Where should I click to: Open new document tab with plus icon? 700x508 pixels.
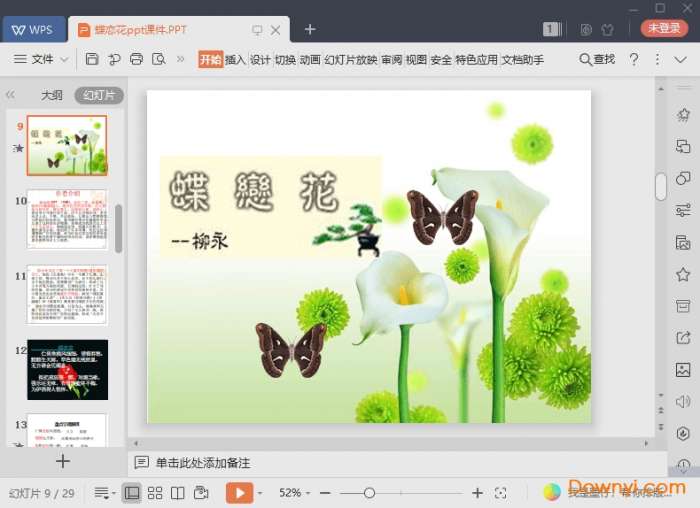coord(310,29)
